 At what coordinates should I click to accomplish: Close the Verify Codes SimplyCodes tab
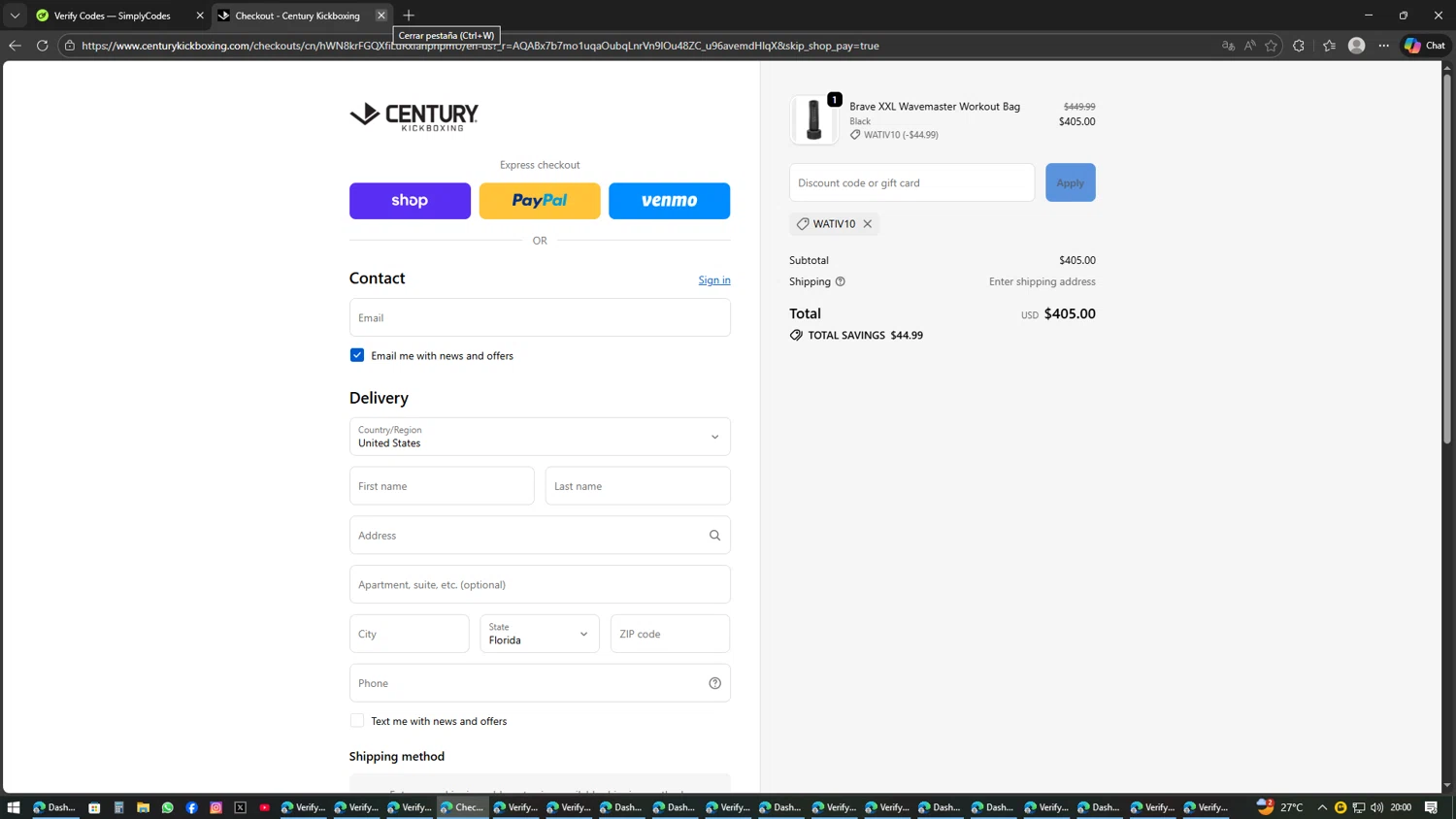[200, 16]
